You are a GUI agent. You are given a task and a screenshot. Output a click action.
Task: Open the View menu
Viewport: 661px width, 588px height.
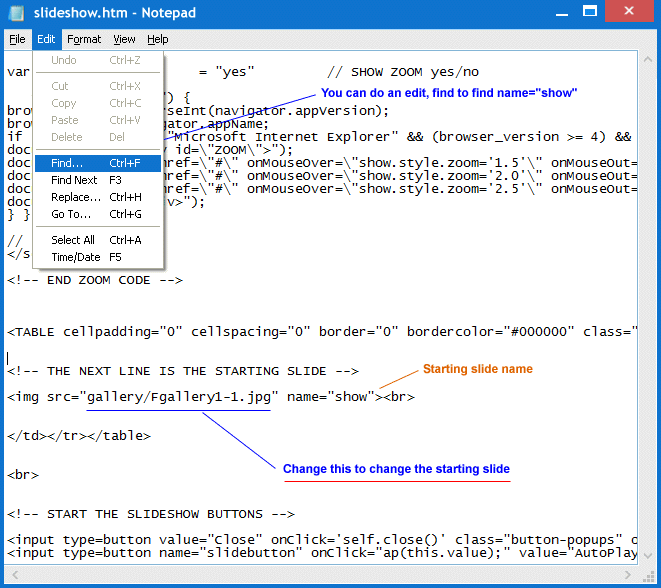tap(124, 39)
